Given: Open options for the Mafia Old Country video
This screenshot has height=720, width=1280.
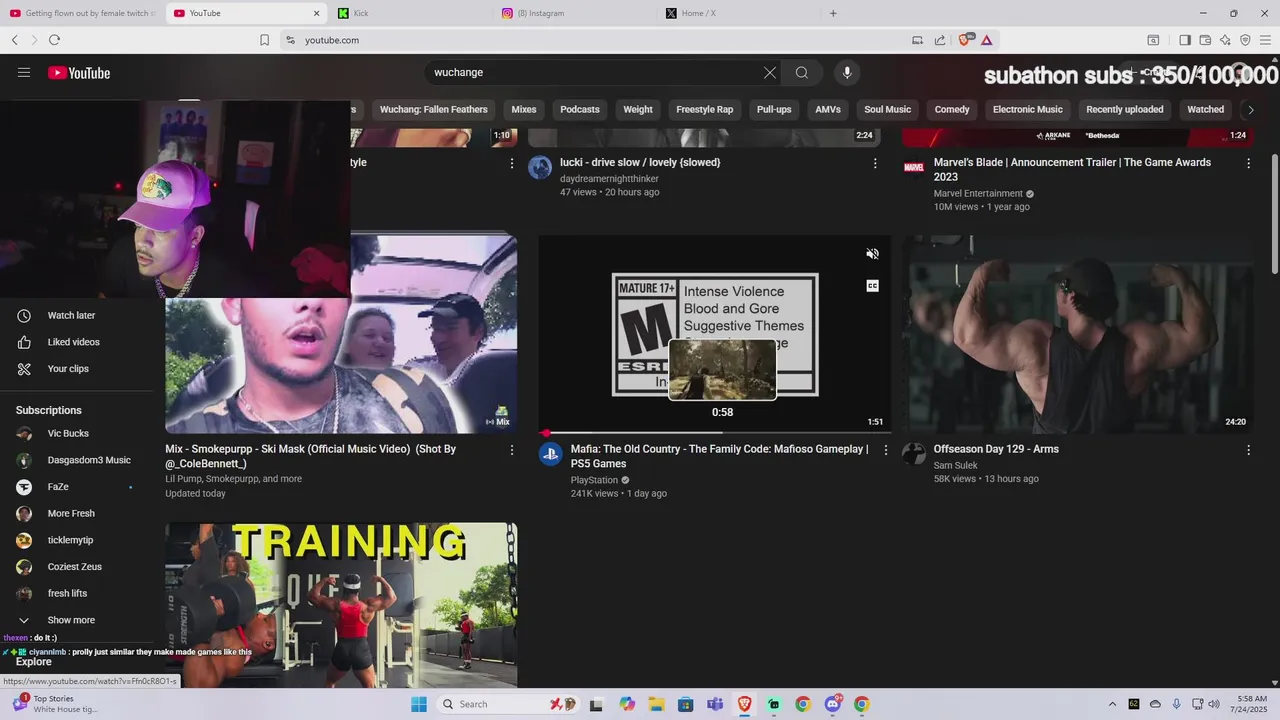Looking at the screenshot, I should click(x=885, y=450).
